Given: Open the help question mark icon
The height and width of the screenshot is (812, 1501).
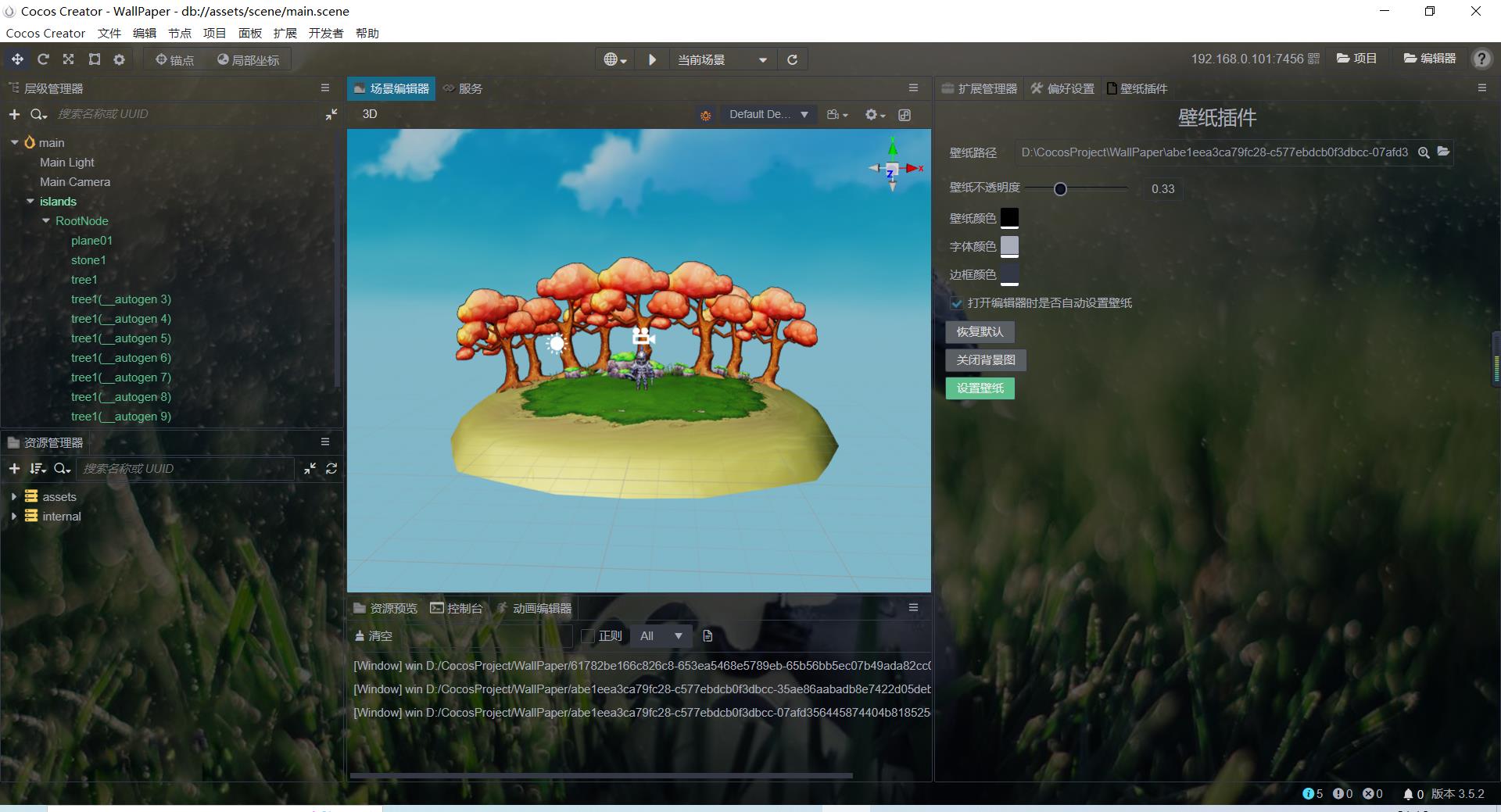Looking at the screenshot, I should [x=1481, y=59].
